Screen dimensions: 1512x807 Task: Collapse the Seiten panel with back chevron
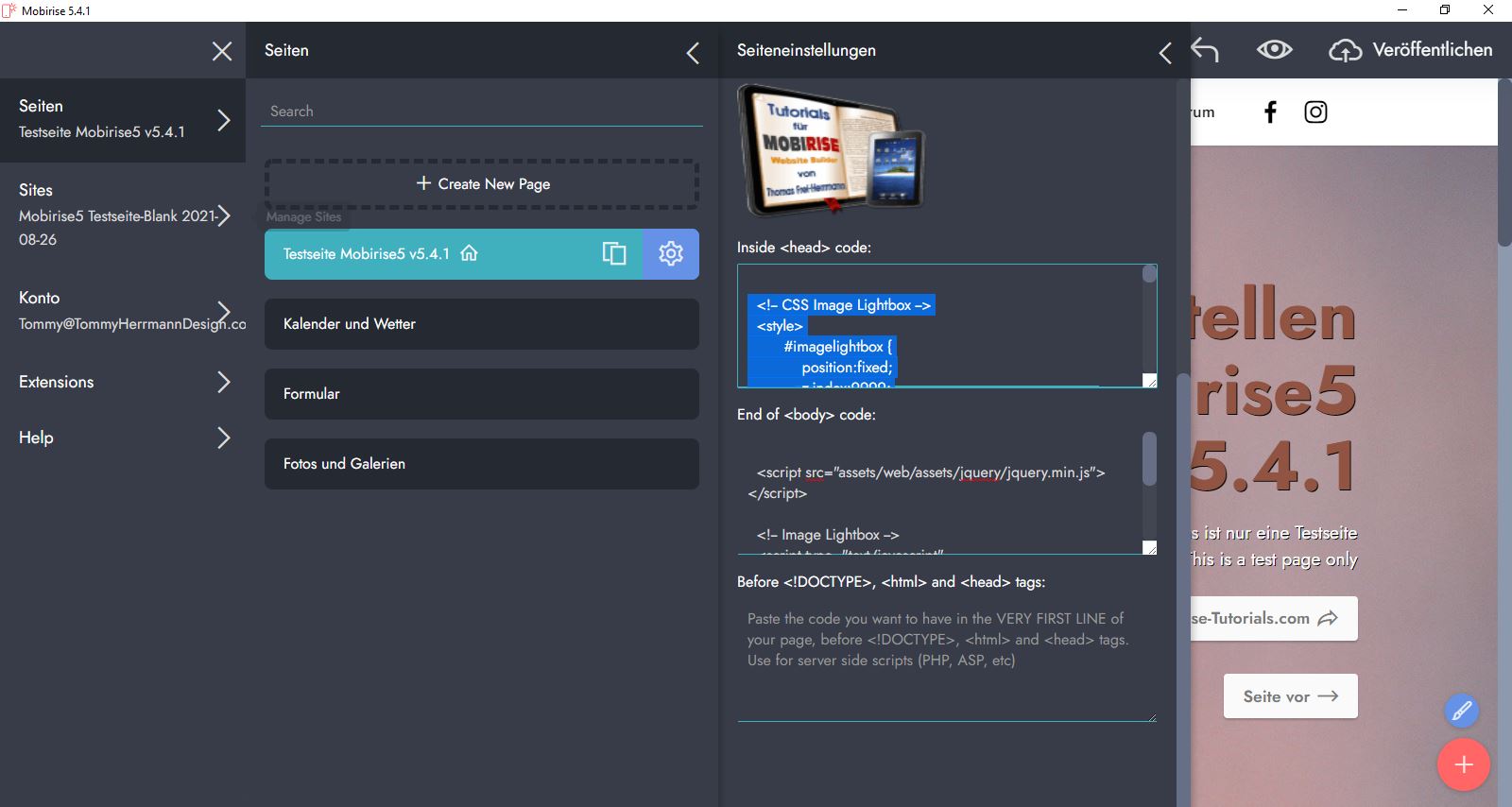[x=693, y=53]
